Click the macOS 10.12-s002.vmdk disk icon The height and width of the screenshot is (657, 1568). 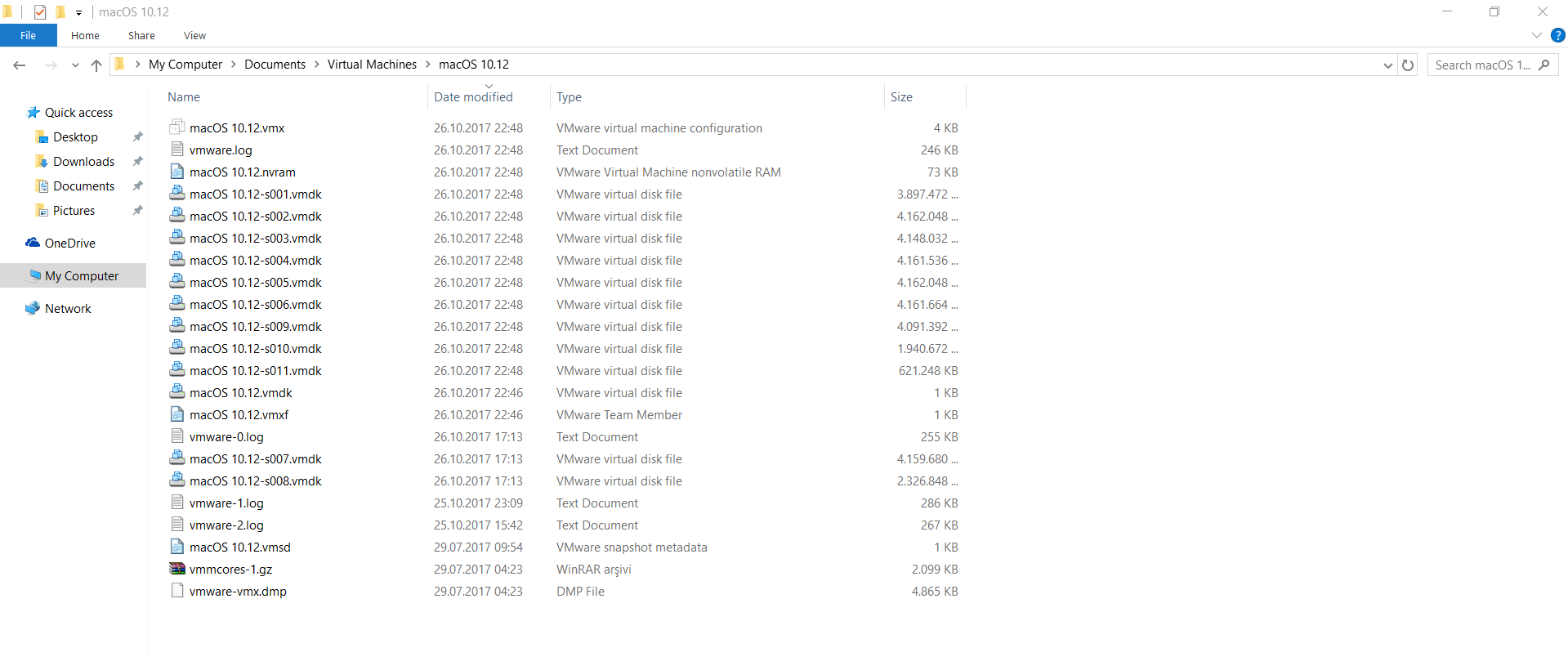177,215
